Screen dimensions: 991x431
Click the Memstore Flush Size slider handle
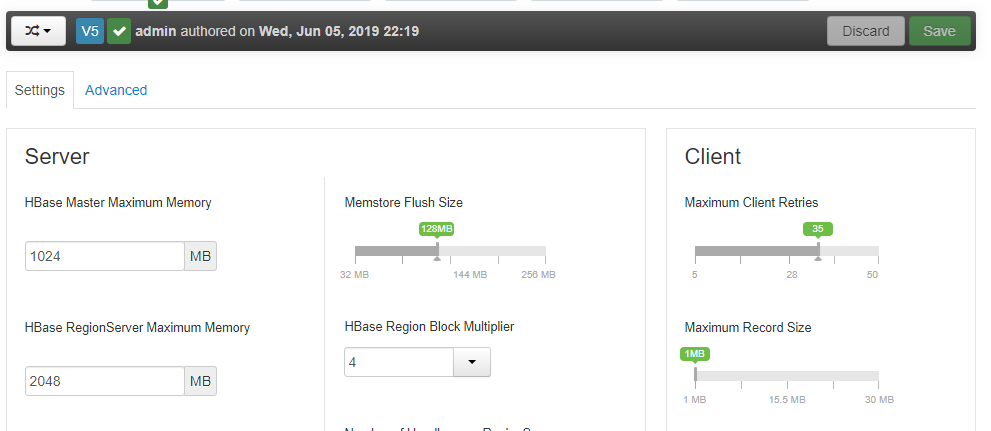(437, 251)
